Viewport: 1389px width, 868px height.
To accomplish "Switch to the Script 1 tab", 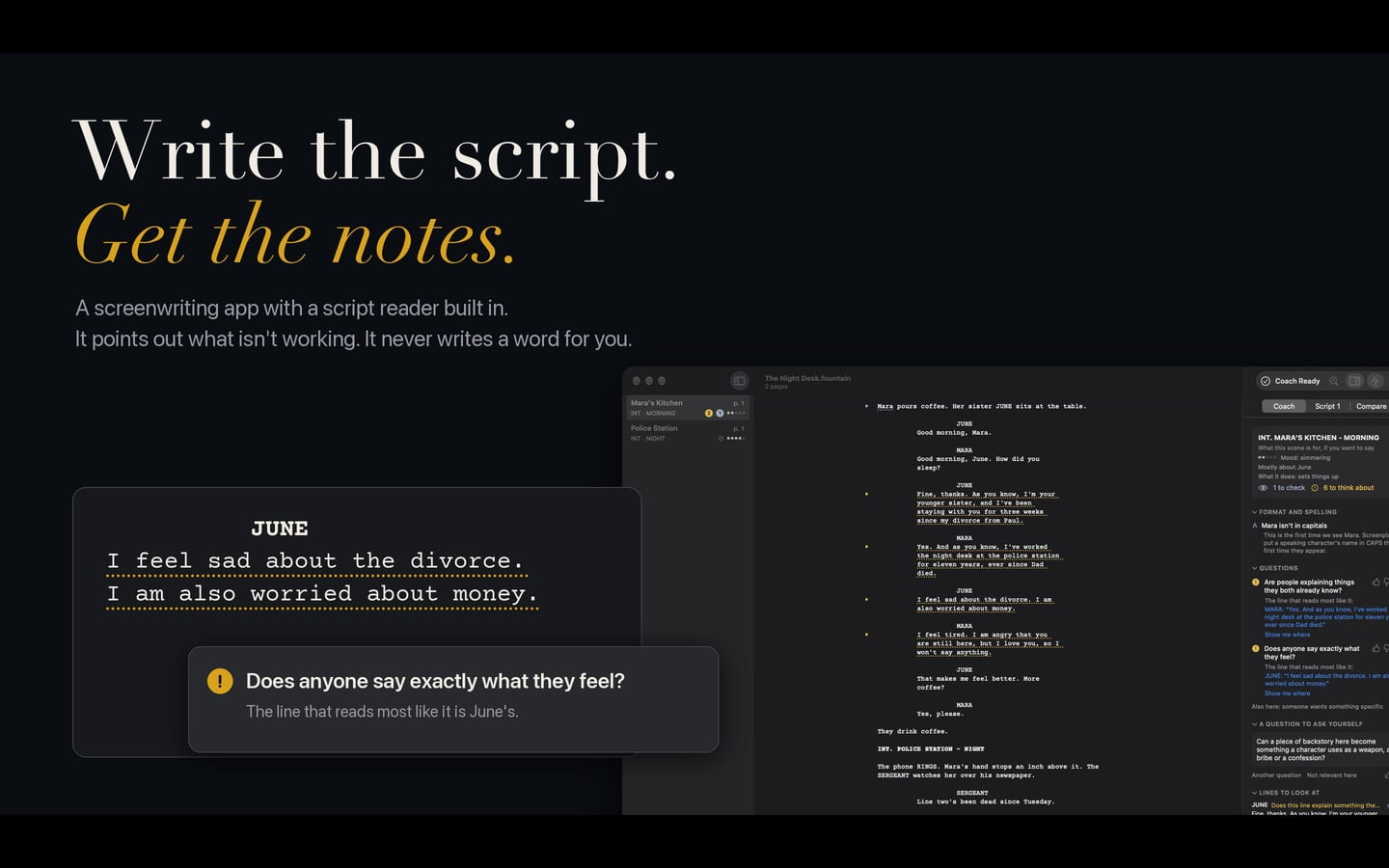I will click(x=1327, y=406).
